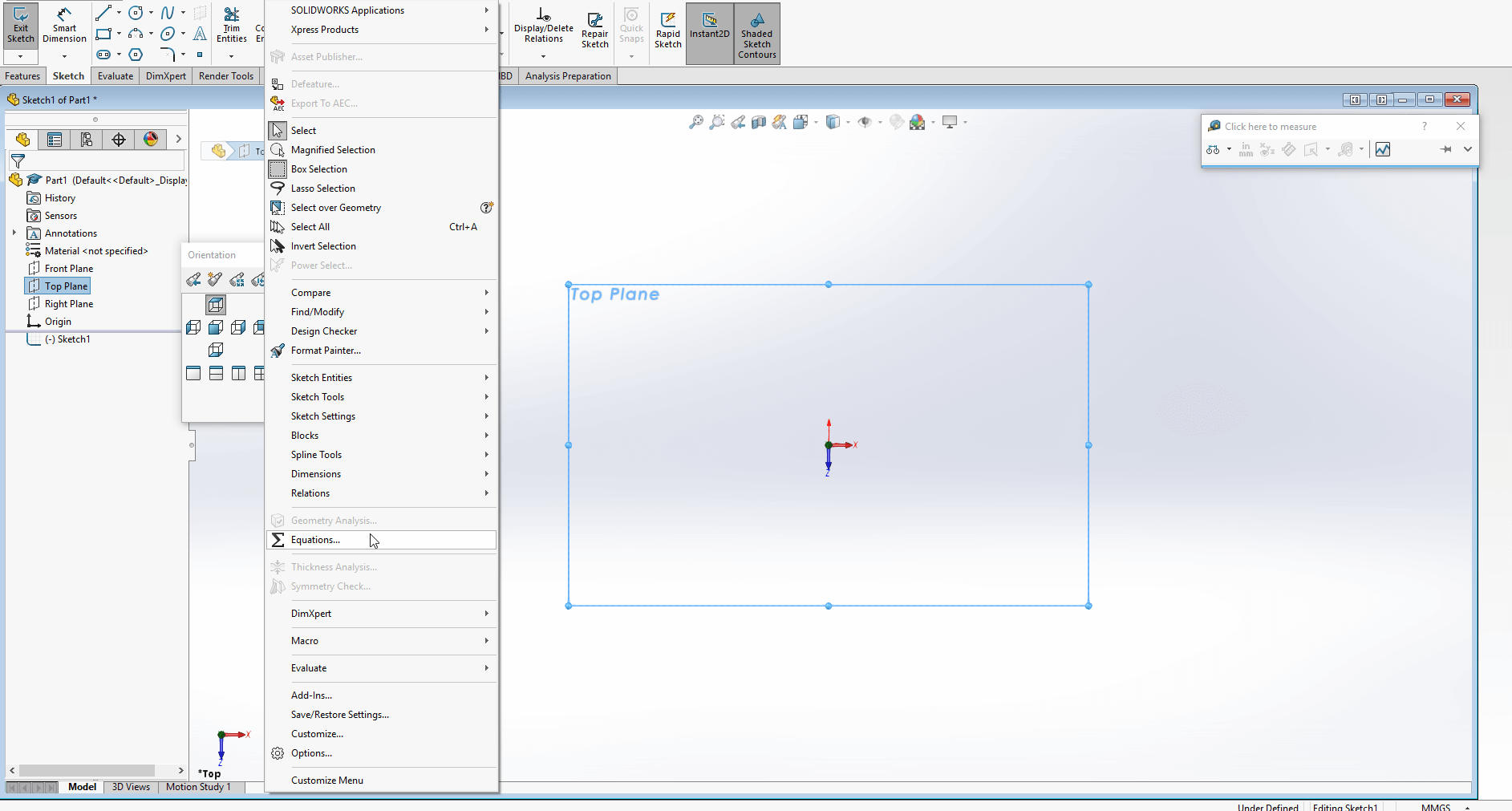Image resolution: width=1512 pixels, height=811 pixels.
Task: Switch to the Features tab
Action: (22, 76)
